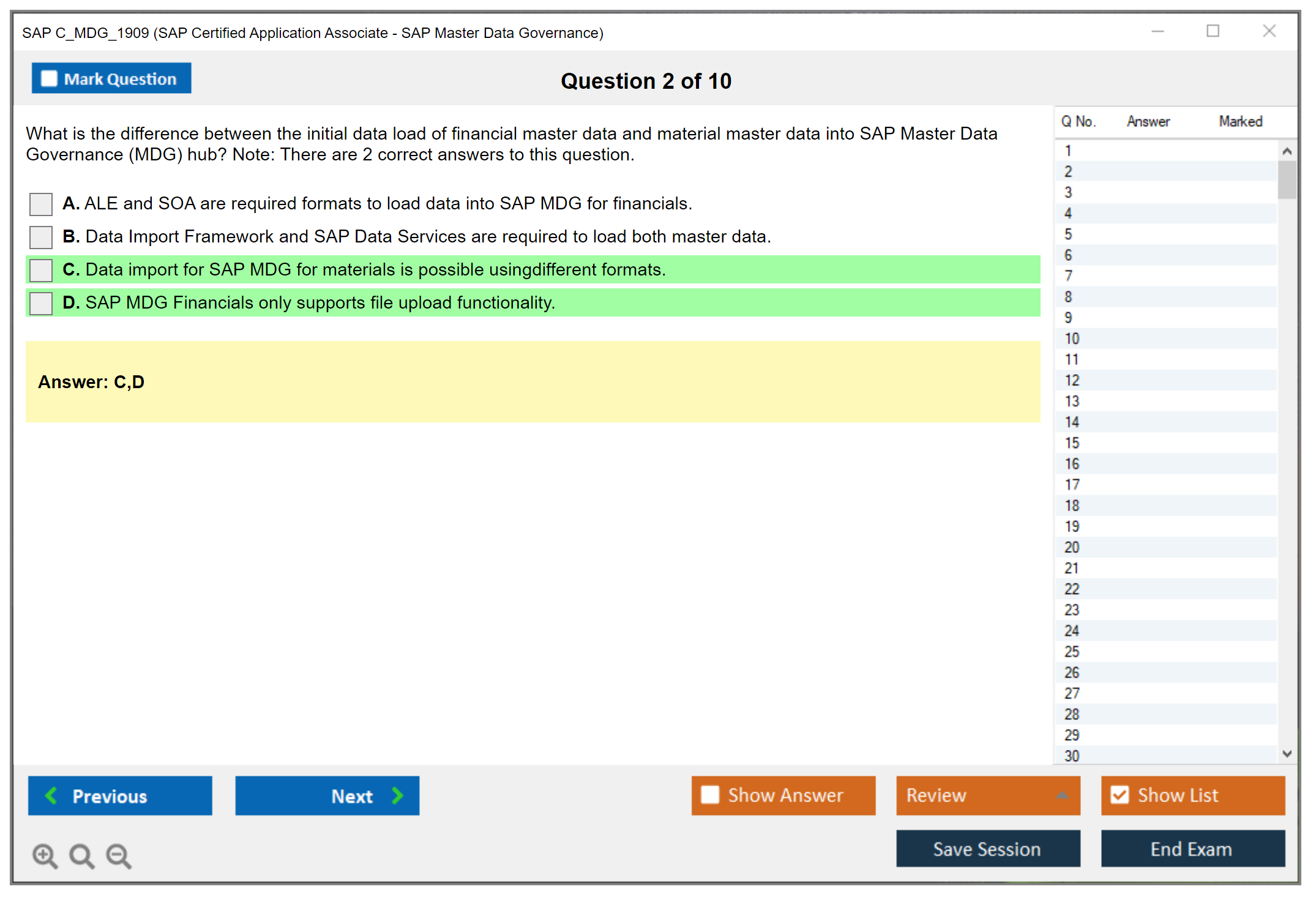Click the zoom in magnifier icon
Screen dimensions: 1316x900
pos(45,855)
